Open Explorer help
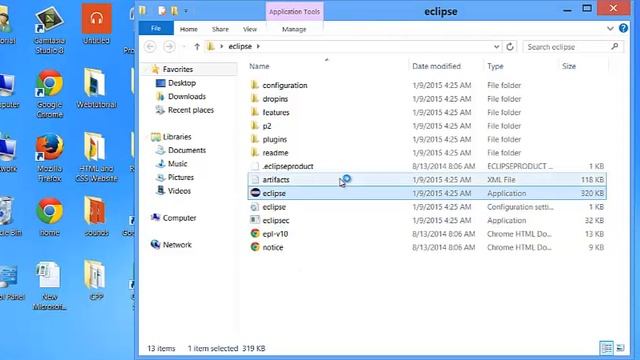Screen dimensions: 640x360 (623, 28)
